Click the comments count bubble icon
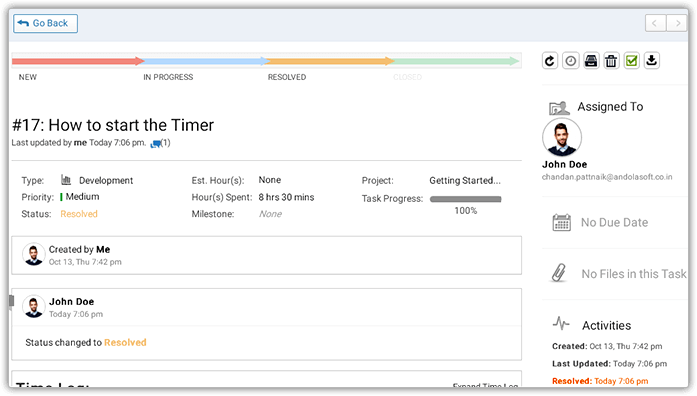 156,144
